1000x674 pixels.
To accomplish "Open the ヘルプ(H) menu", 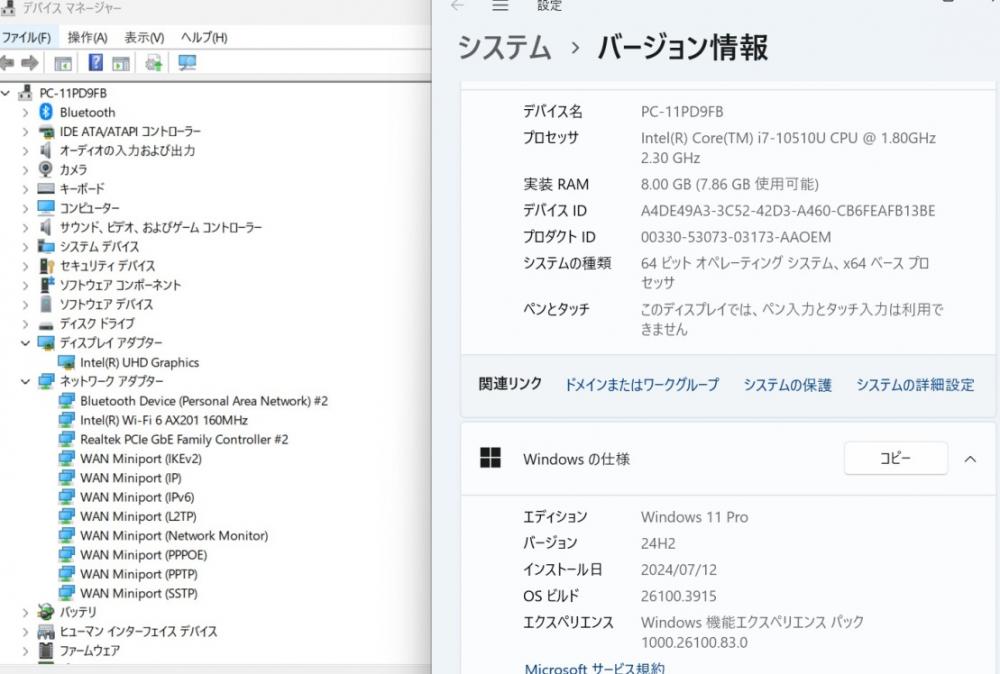I will tap(204, 38).
